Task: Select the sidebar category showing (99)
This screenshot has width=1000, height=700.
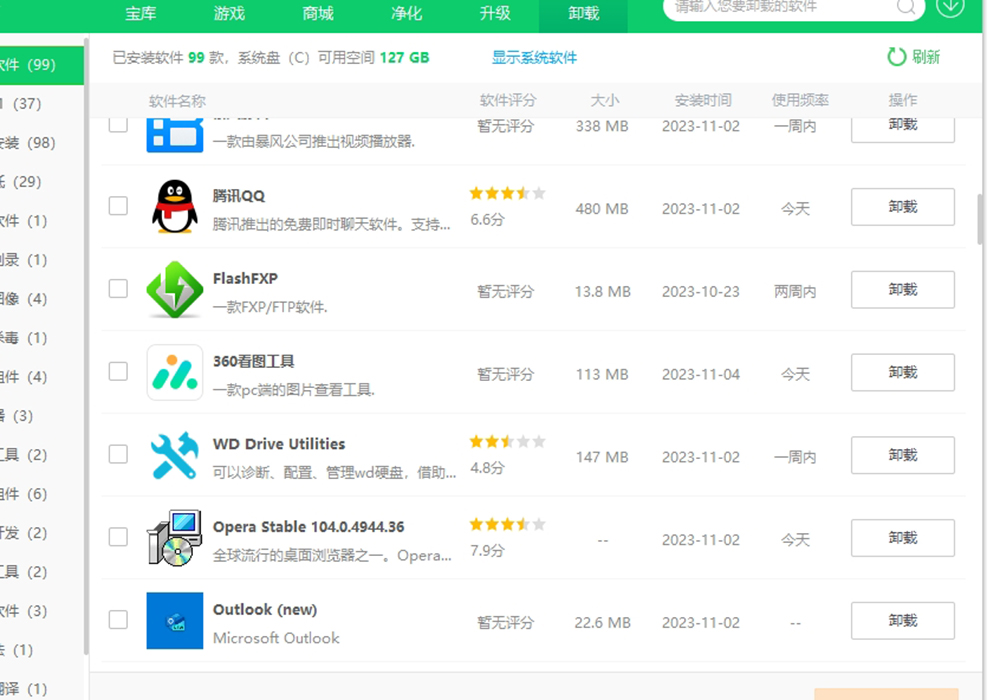Action: 41,65
